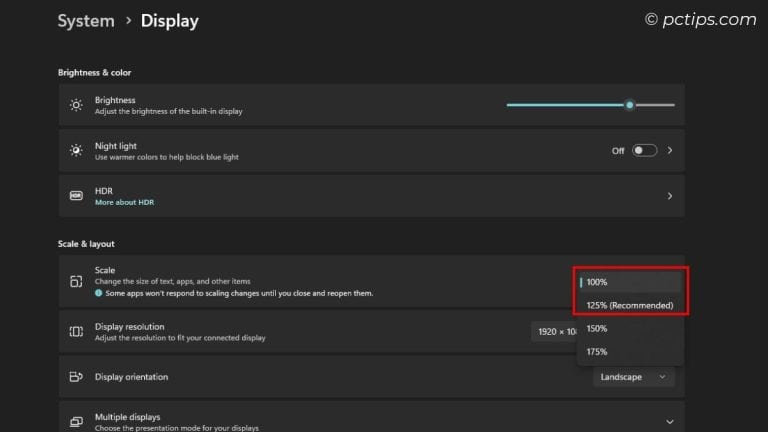Open HDR settings chevron
The image size is (768, 432).
(x=670, y=196)
